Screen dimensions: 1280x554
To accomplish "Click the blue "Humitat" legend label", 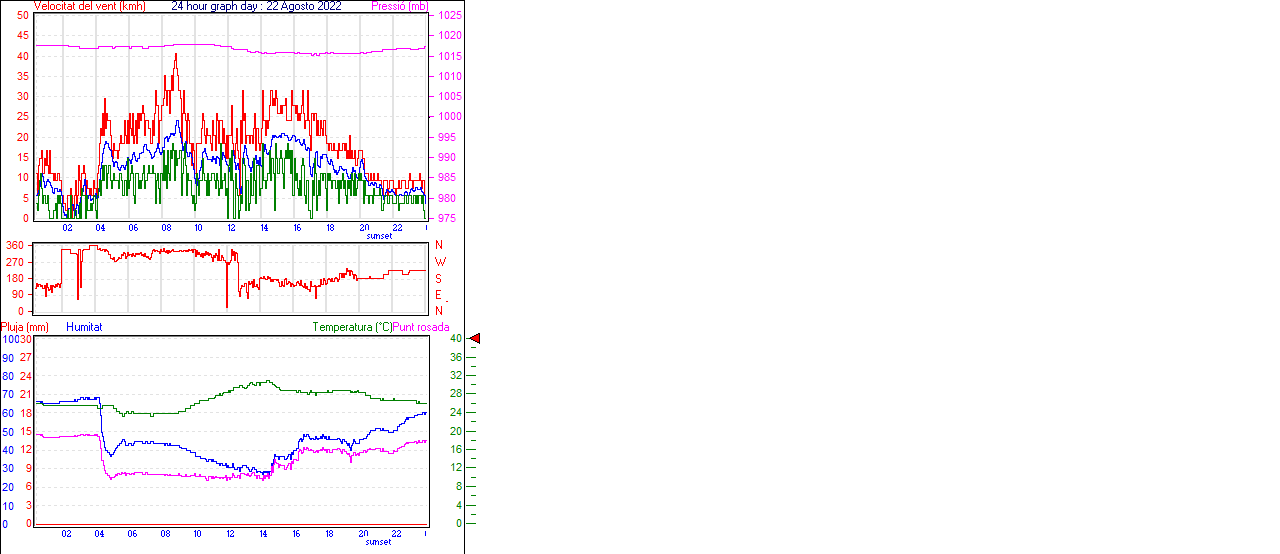I will click(84, 327).
